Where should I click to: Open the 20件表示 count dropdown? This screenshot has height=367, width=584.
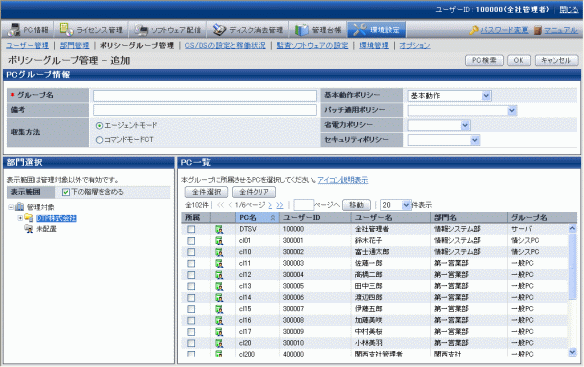point(396,205)
